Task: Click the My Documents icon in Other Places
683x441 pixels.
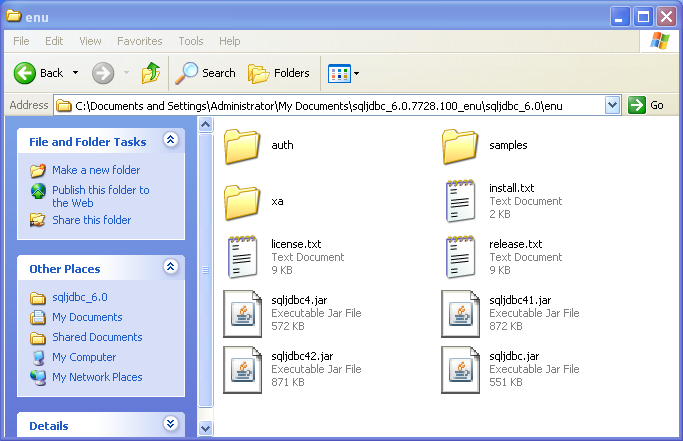Action: click(x=38, y=317)
